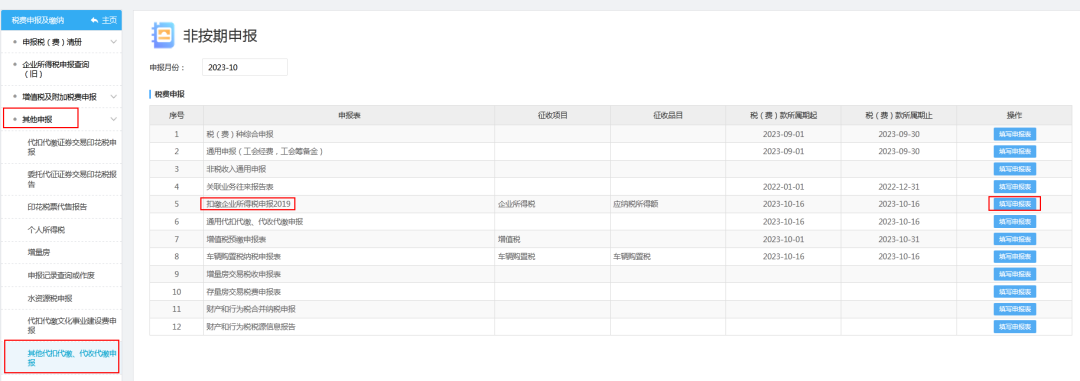Expand the 增值税及附加税费申报 chevron
Image resolution: width=1080 pixels, height=381 pixels.
tap(114, 97)
